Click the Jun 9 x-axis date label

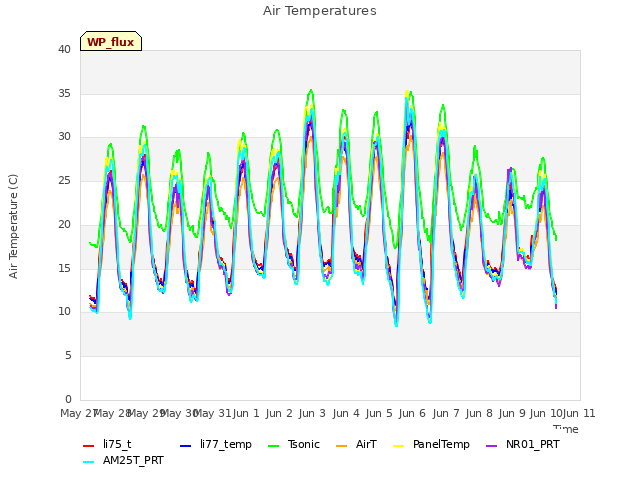[x=512, y=413]
